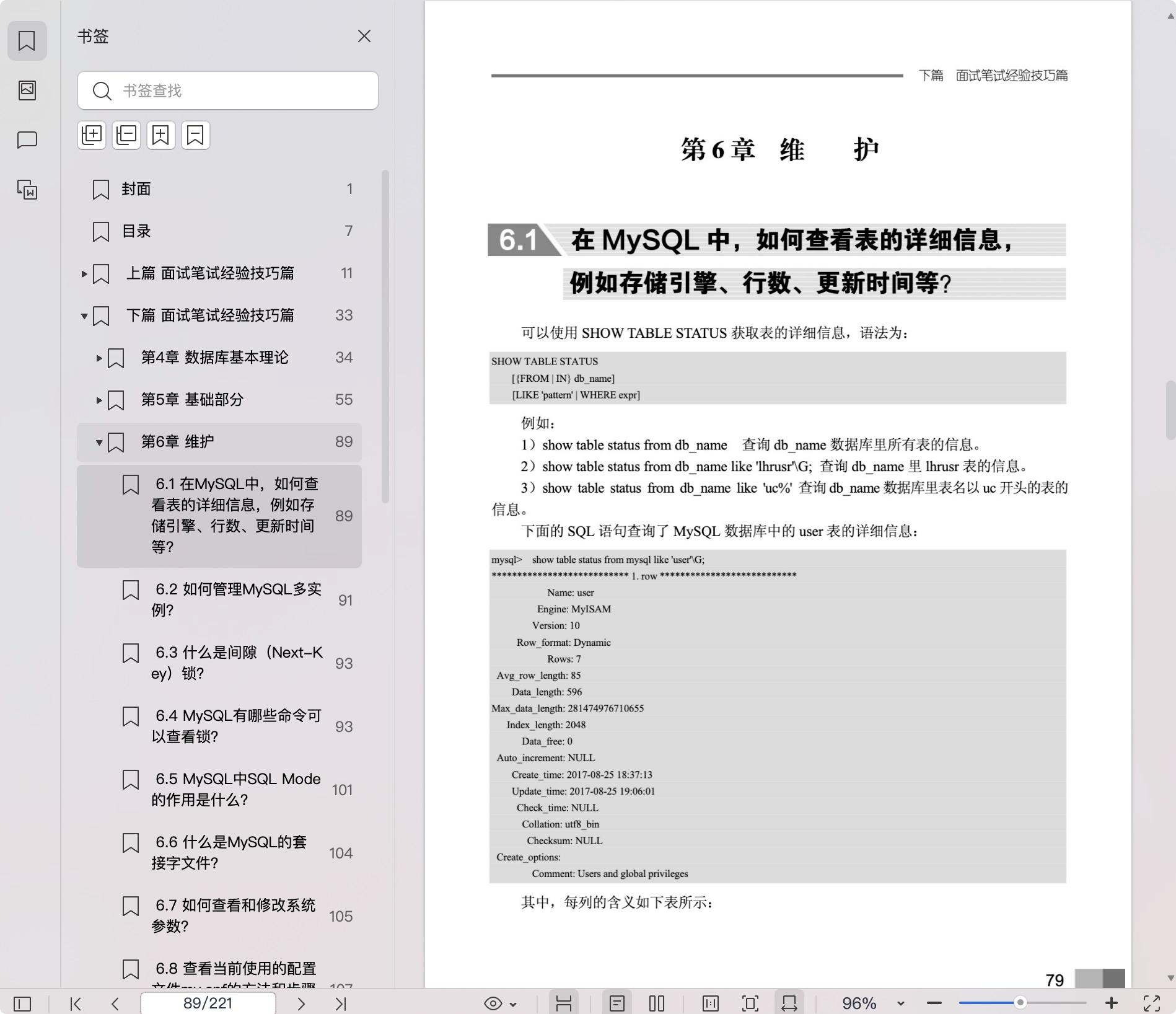Close the bookmarks panel
The width and height of the screenshot is (1176, 1014).
point(364,36)
